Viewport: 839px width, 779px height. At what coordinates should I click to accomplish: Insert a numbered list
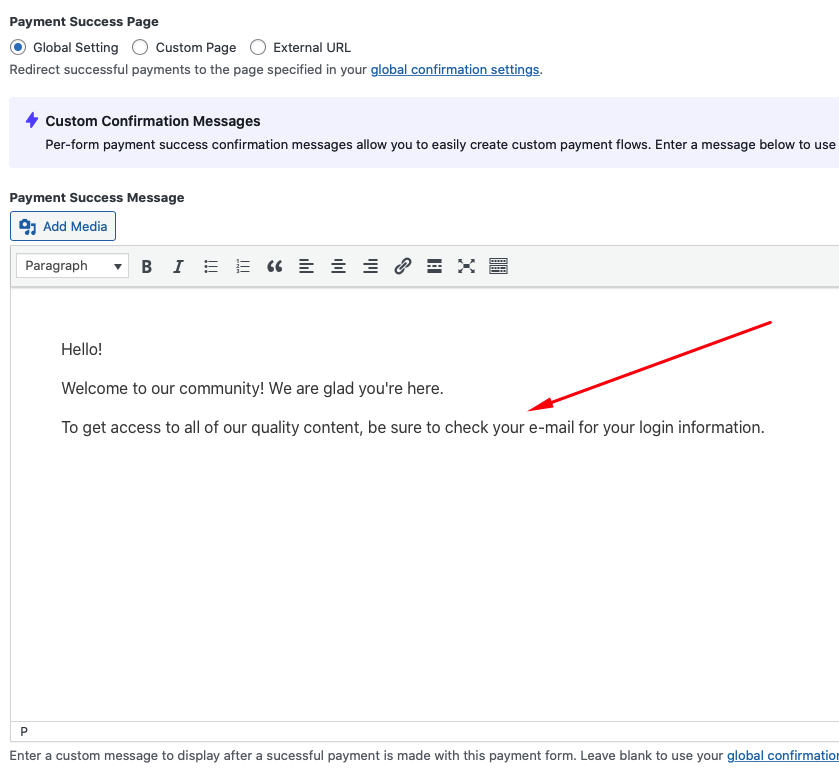click(x=243, y=266)
